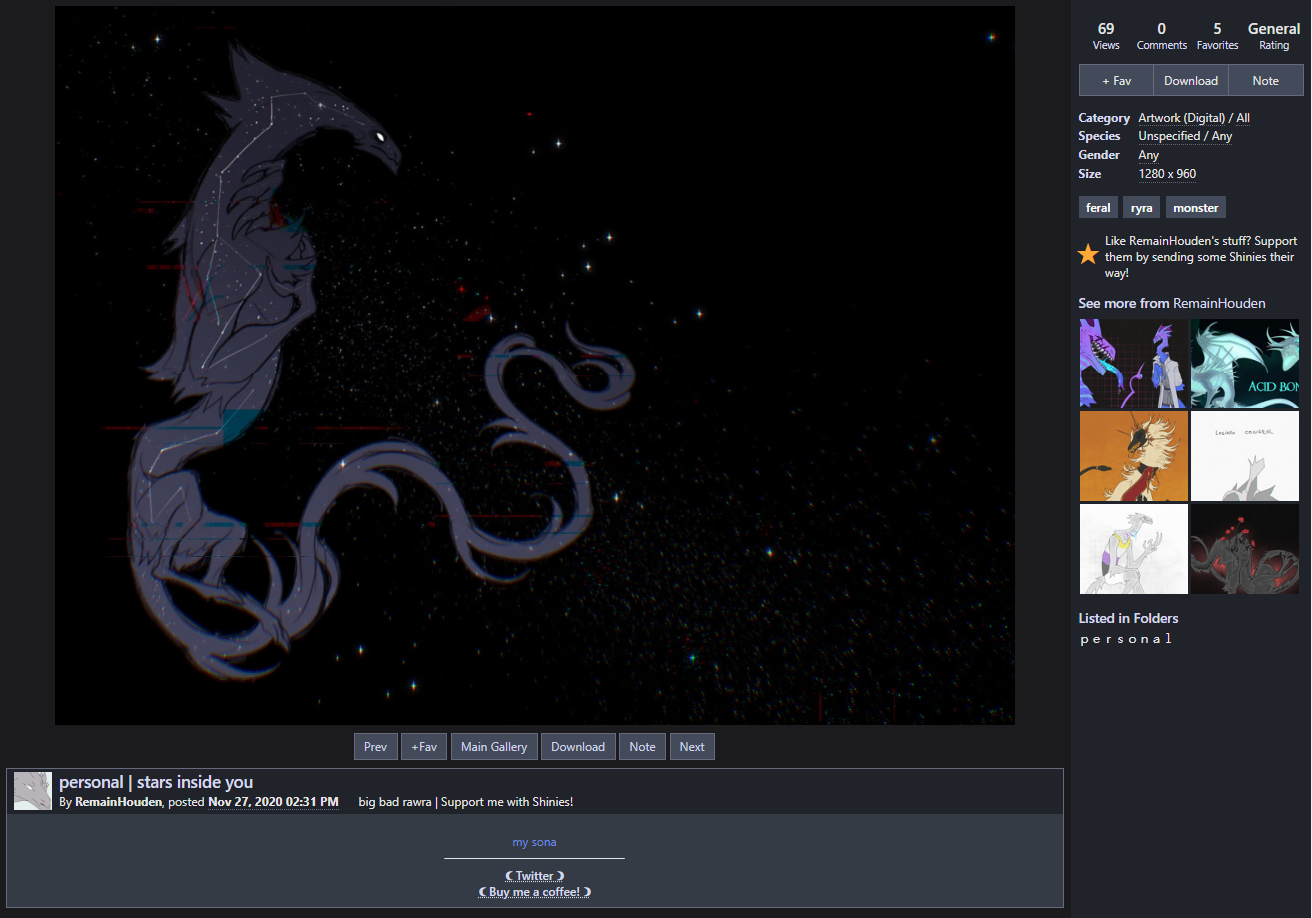Click the "Artwork (Digital) / All" category value

click(1194, 118)
